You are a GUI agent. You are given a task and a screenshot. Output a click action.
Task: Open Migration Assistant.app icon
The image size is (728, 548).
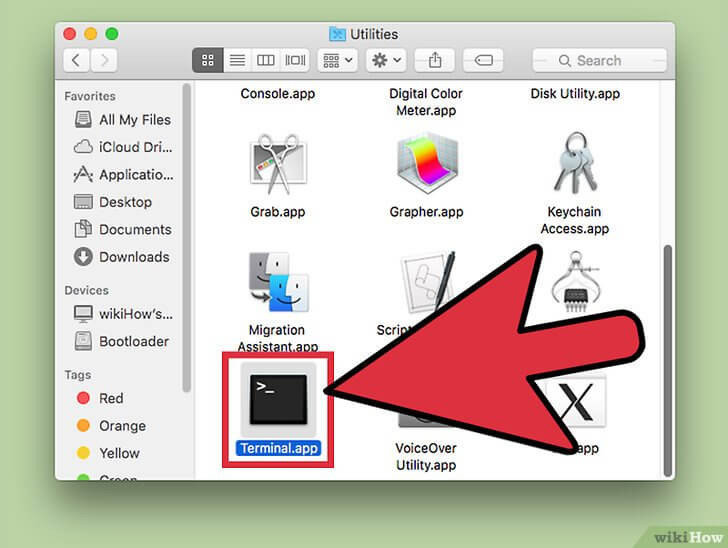click(x=278, y=283)
